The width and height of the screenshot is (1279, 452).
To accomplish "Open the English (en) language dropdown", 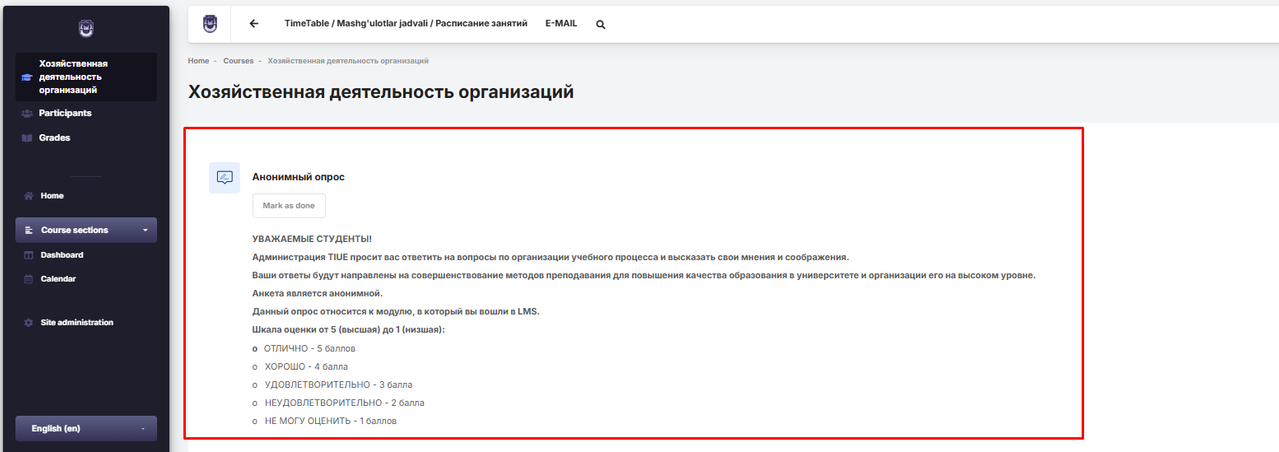I will [86, 428].
